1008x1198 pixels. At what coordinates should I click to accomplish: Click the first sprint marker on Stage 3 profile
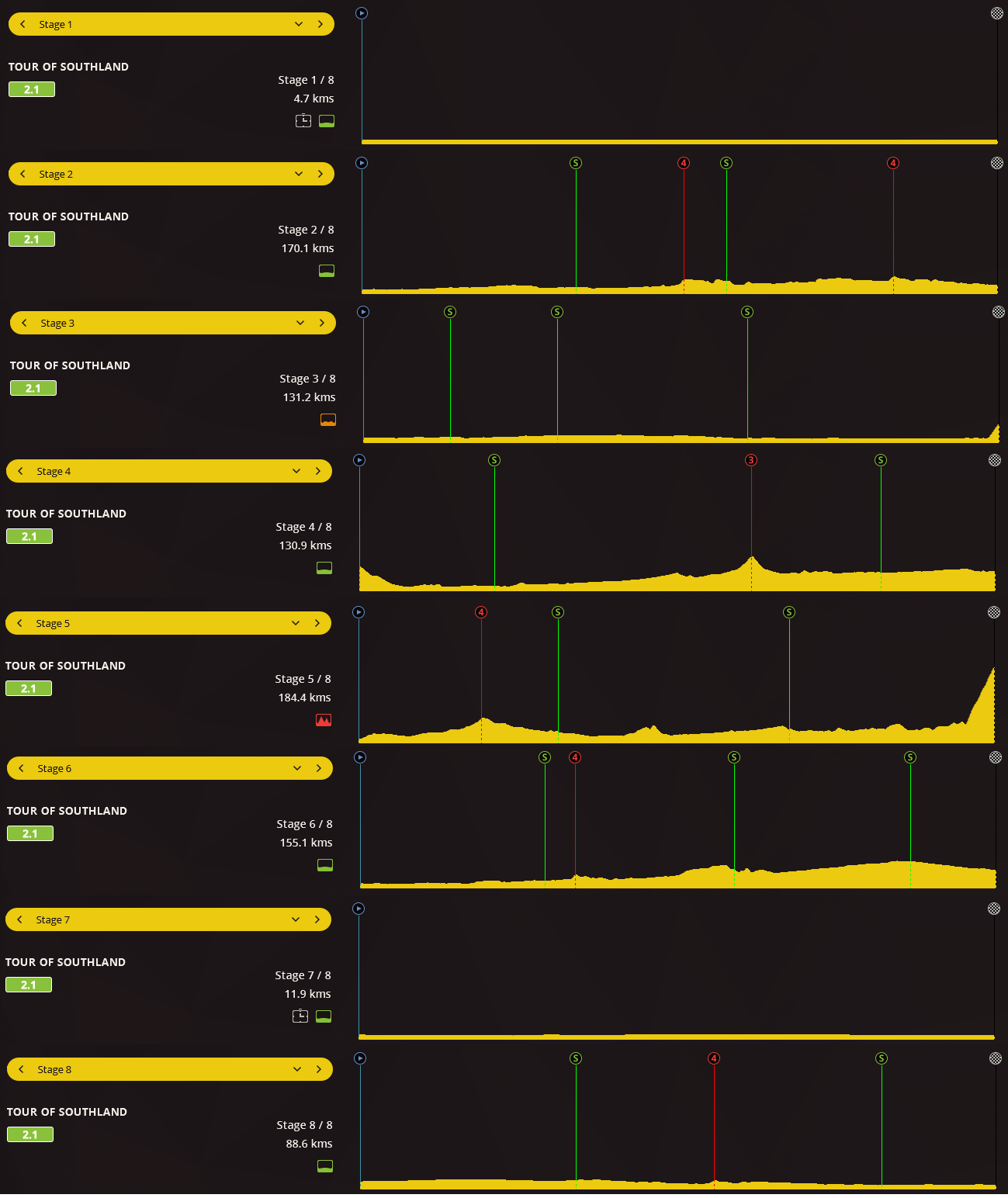[450, 312]
